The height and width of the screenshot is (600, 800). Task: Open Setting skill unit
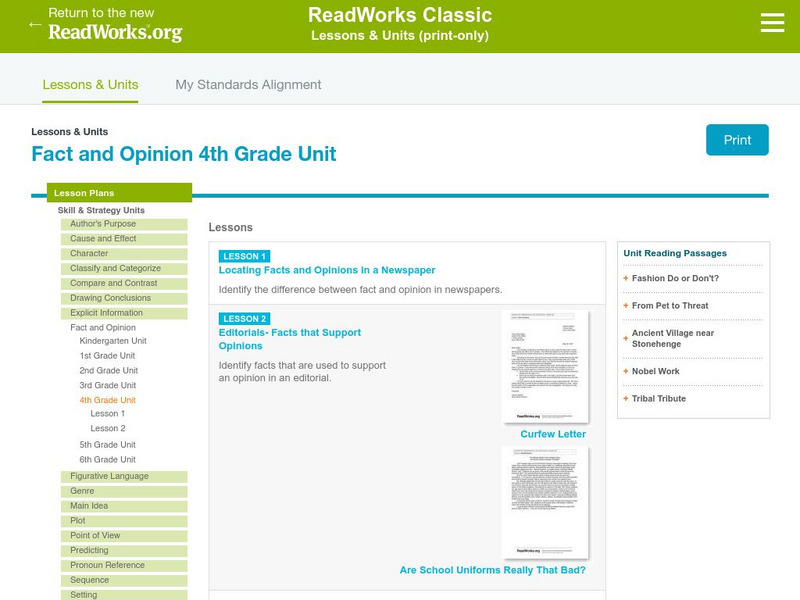124,595
